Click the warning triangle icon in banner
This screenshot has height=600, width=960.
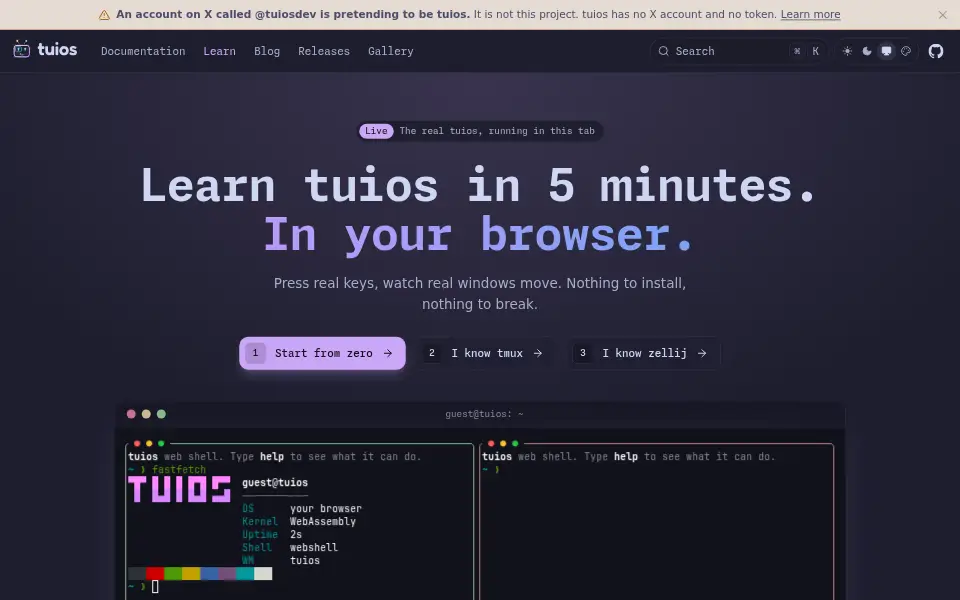click(x=104, y=15)
